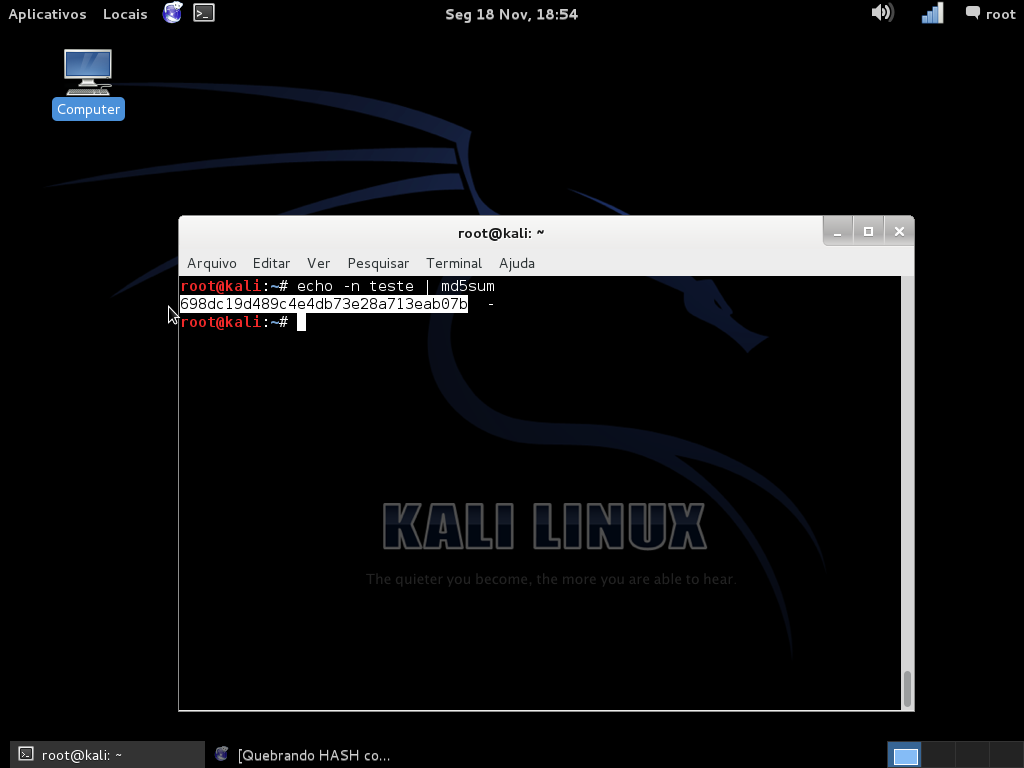
Task: Click the highlighted MD5 hash 698dc19d489c4e4db73e28a713eab07b
Action: [x=324, y=304]
